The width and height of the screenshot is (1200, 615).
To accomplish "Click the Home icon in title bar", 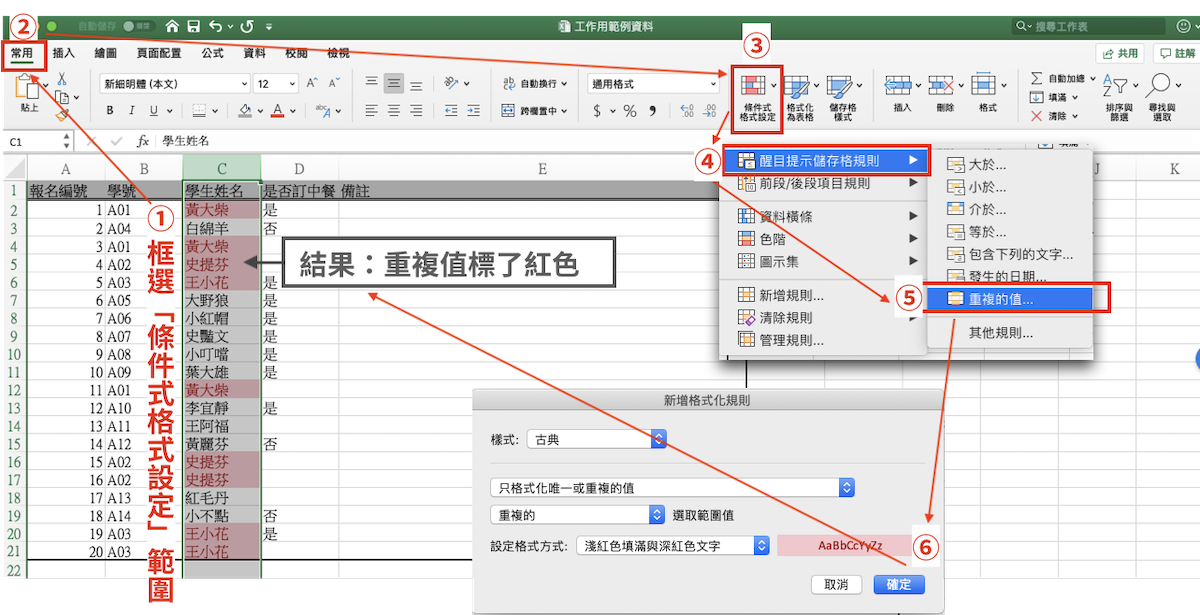I will click(173, 26).
